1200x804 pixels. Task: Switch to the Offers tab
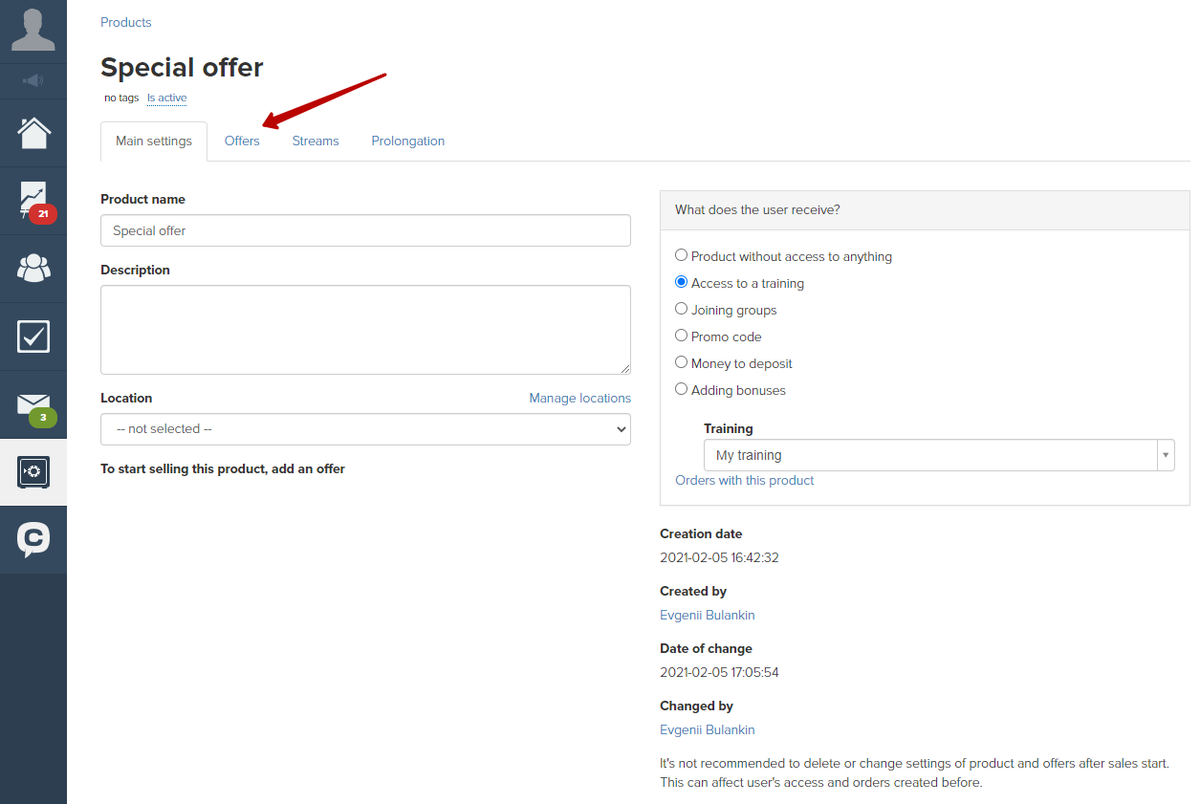242,141
